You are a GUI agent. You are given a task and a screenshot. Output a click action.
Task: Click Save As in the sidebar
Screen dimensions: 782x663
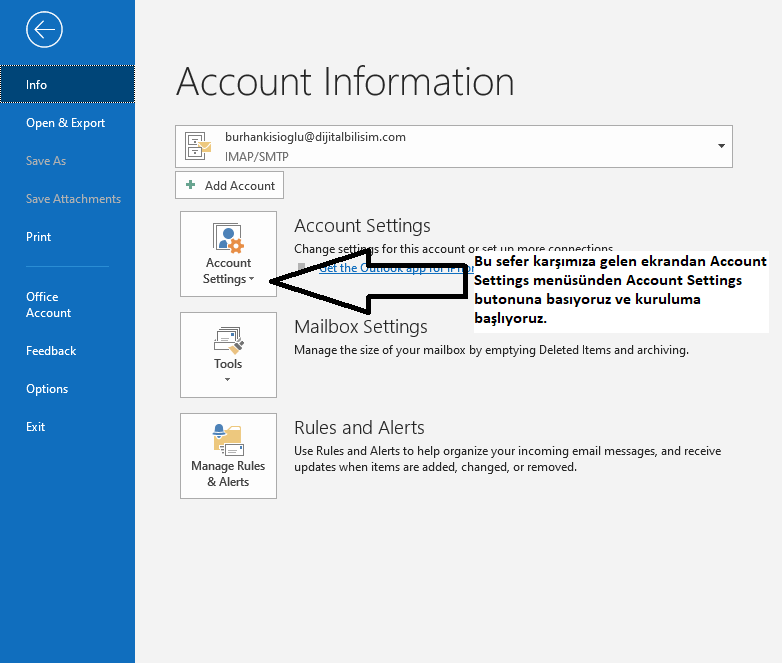pos(46,161)
